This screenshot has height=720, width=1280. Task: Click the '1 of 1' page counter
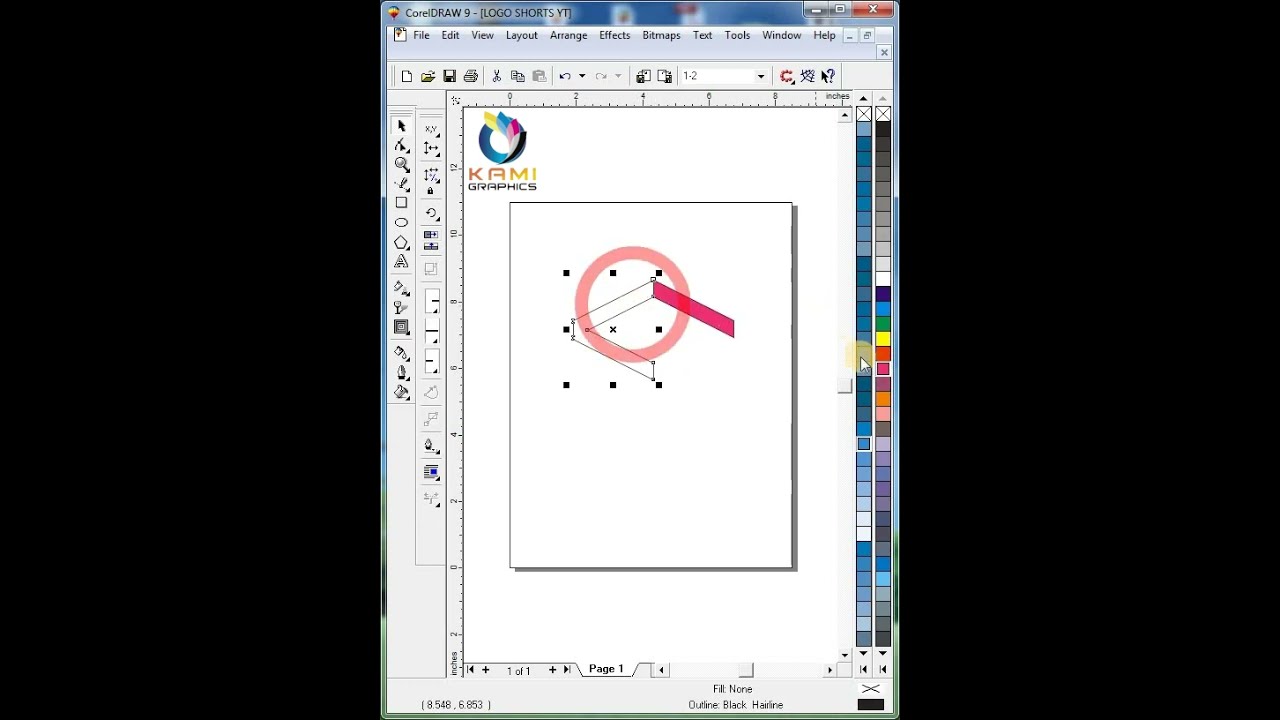[x=518, y=671]
